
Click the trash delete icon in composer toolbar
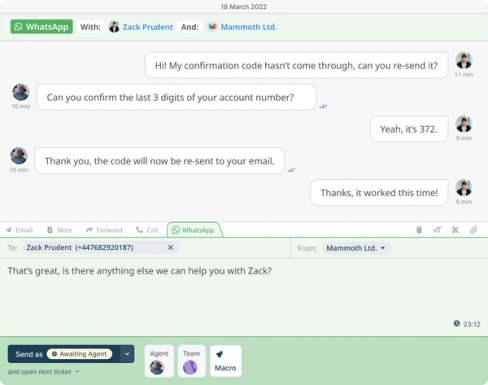coord(419,230)
